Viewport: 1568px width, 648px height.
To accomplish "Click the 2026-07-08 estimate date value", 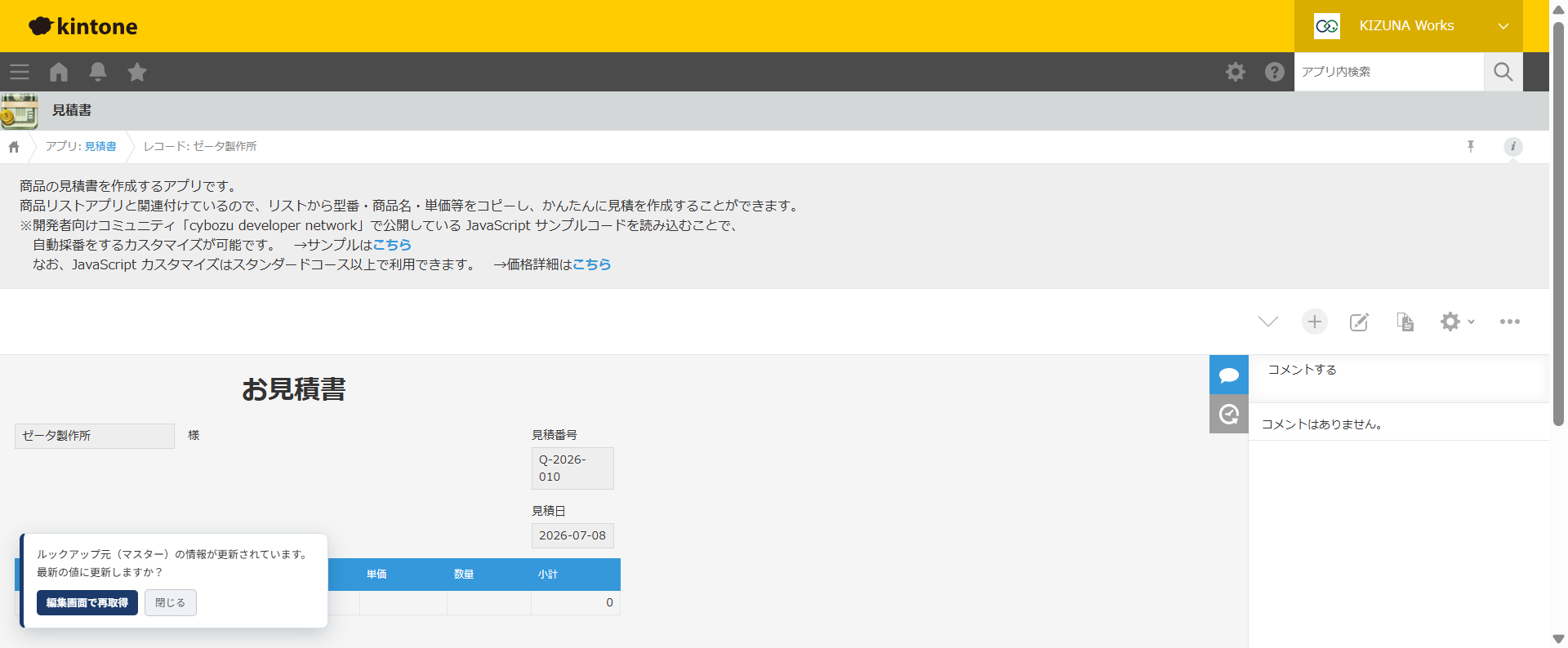I will (x=572, y=535).
